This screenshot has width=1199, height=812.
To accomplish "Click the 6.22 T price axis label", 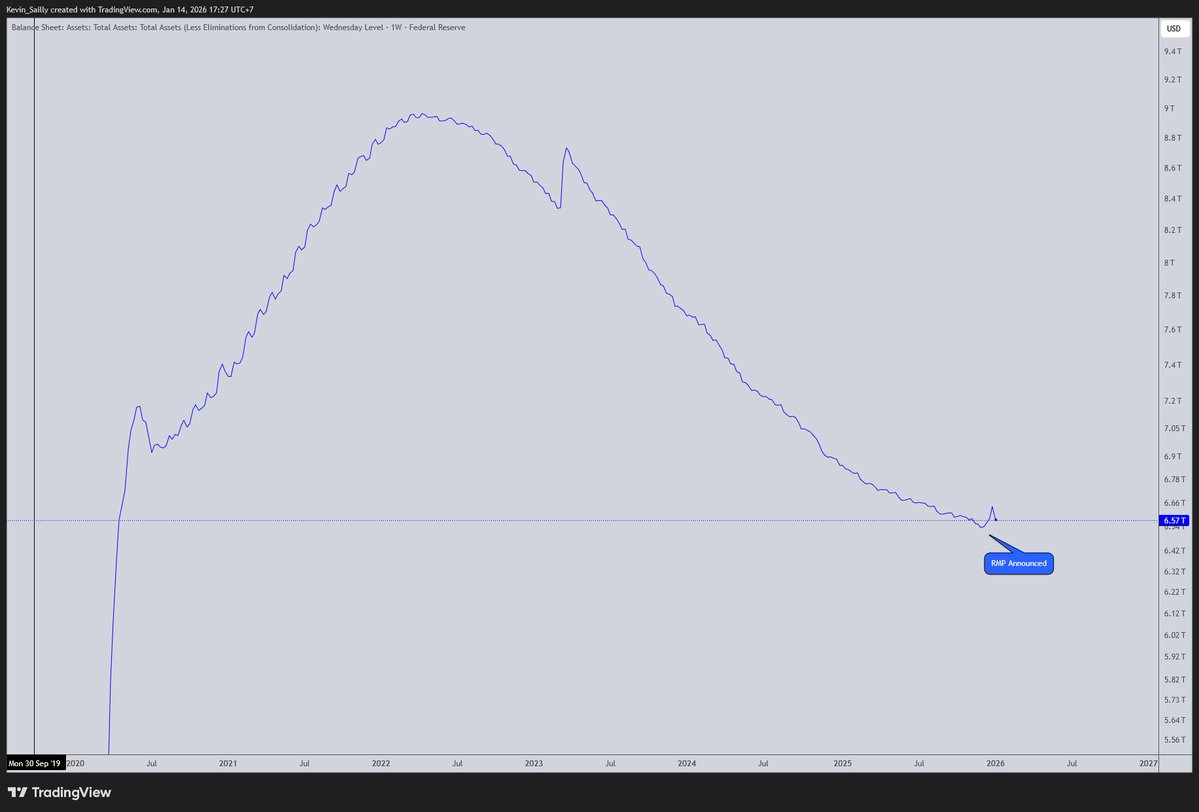I will pos(1175,592).
